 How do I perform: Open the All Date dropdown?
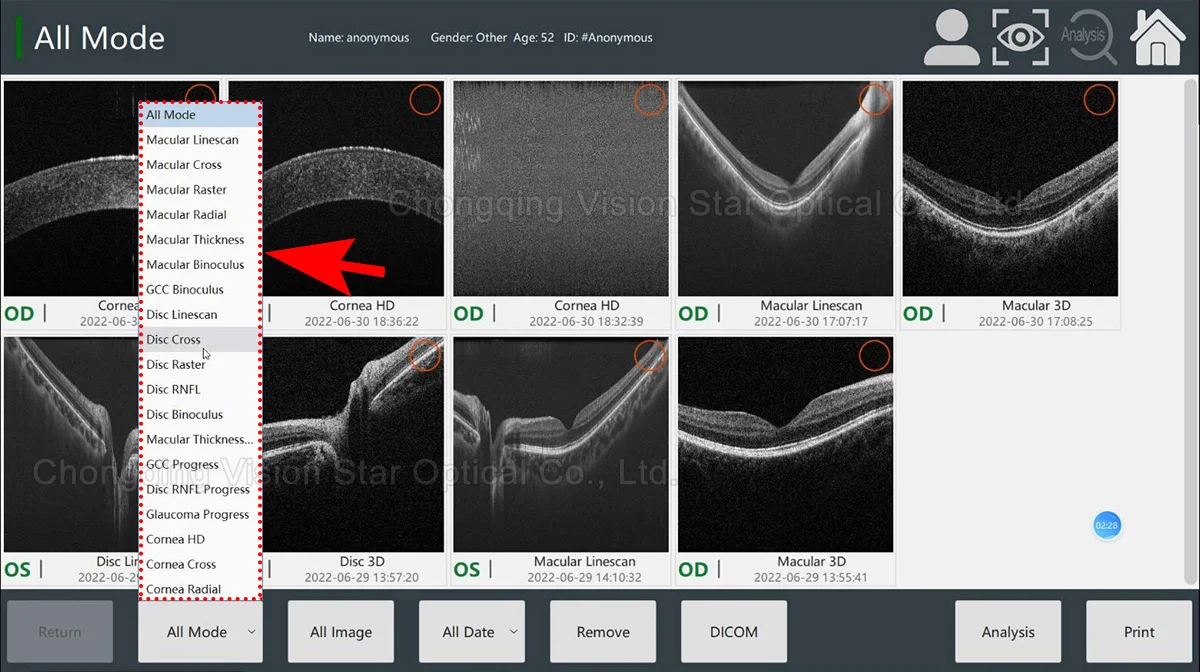click(471, 632)
